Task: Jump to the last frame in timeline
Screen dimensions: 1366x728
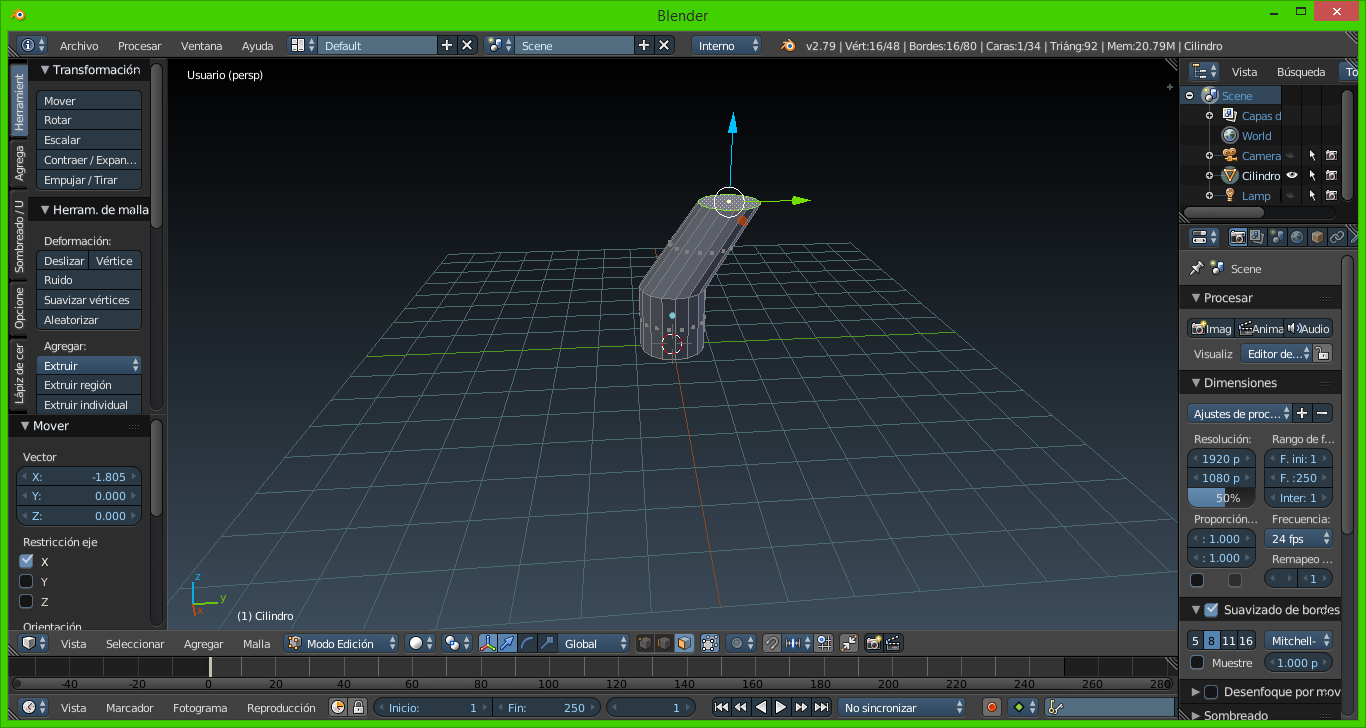Action: pos(821,707)
